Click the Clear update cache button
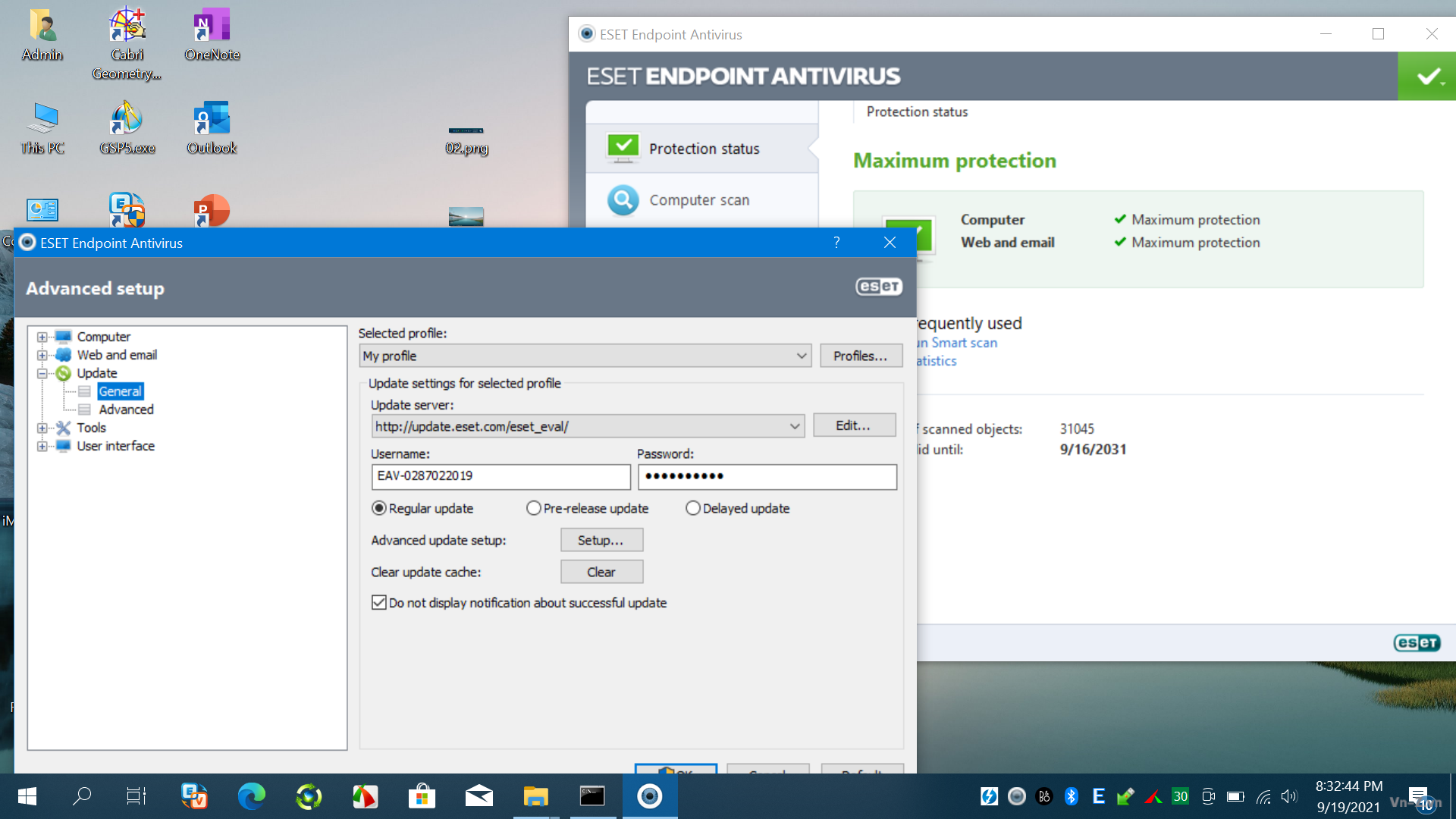The width and height of the screenshot is (1456, 819). [x=601, y=572]
